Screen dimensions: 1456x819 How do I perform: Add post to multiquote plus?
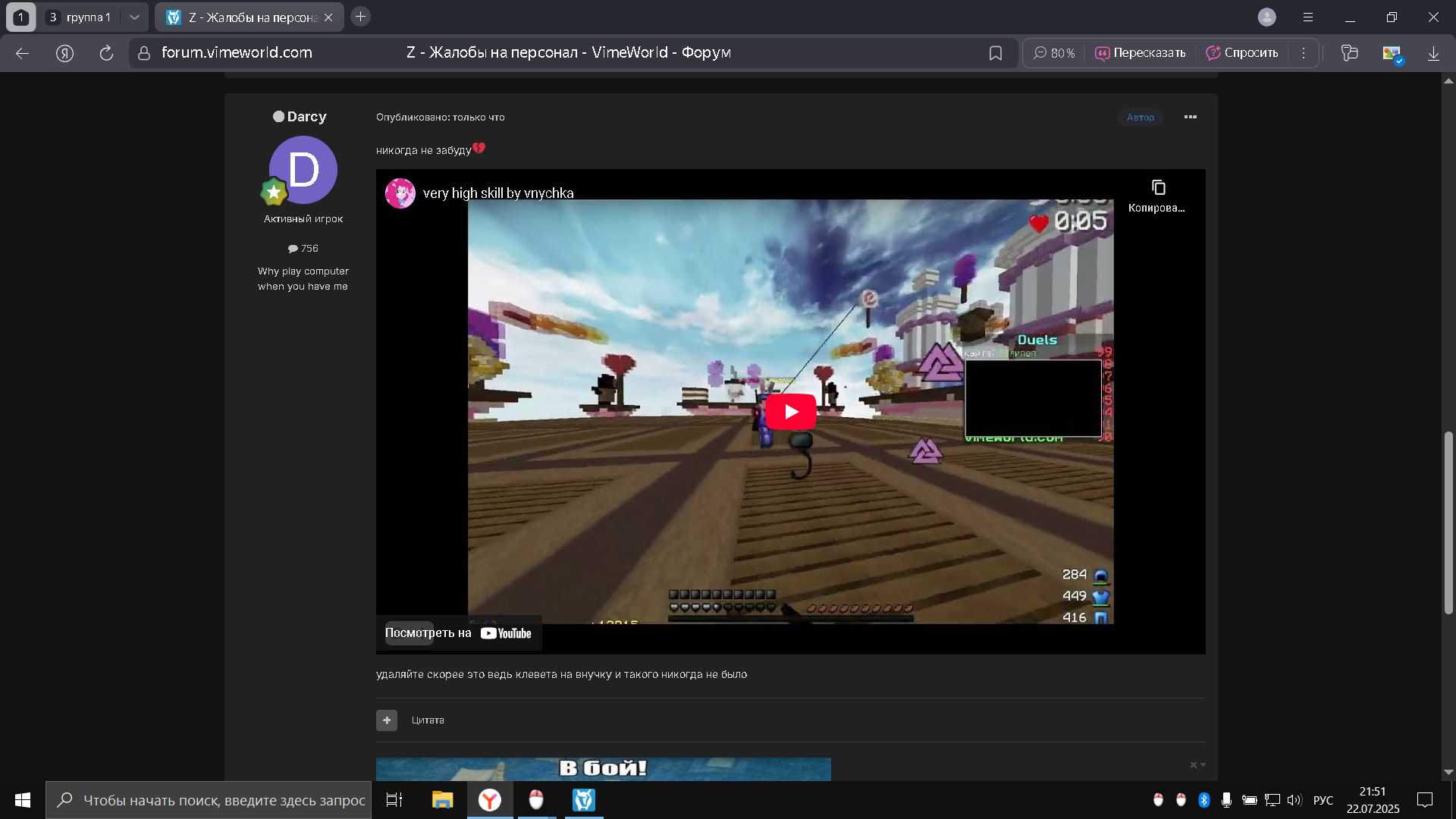tap(387, 720)
